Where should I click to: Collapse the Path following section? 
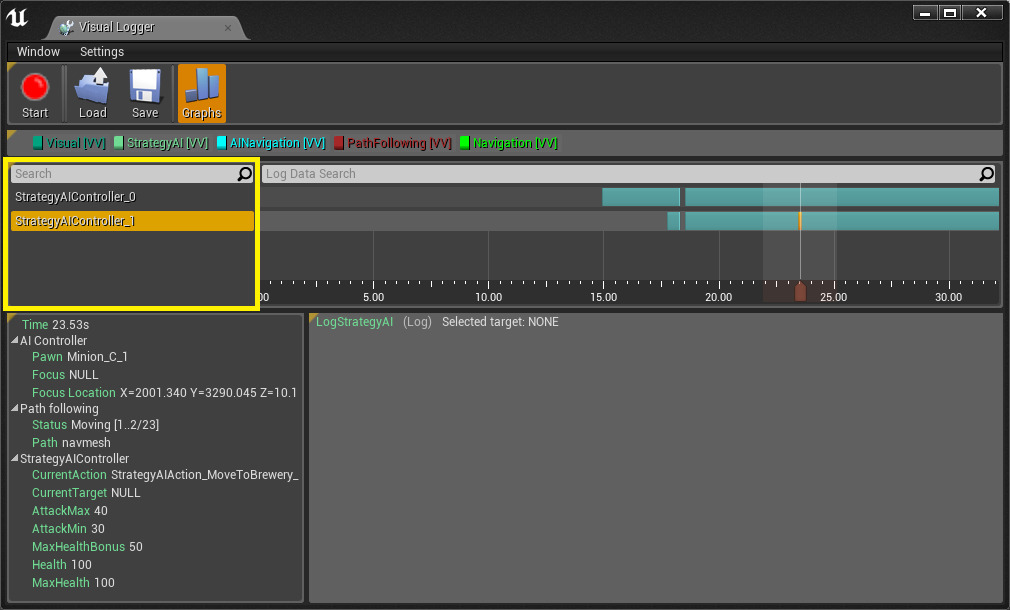[x=15, y=408]
